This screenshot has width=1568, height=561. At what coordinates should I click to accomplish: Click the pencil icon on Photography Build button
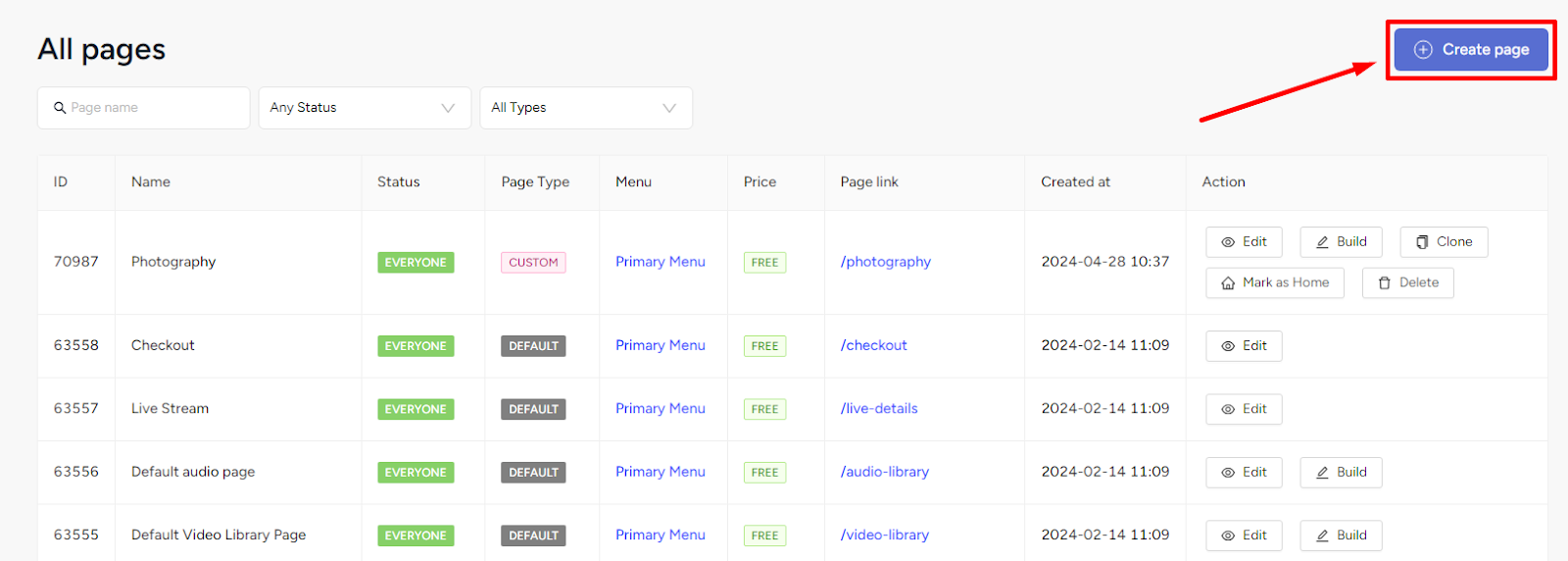tap(1322, 242)
